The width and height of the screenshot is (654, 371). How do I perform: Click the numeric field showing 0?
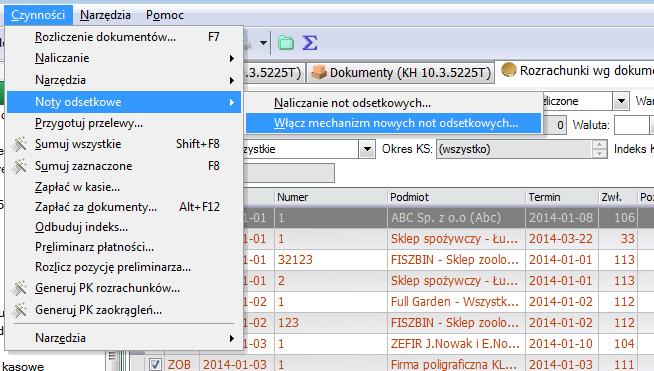(554, 125)
